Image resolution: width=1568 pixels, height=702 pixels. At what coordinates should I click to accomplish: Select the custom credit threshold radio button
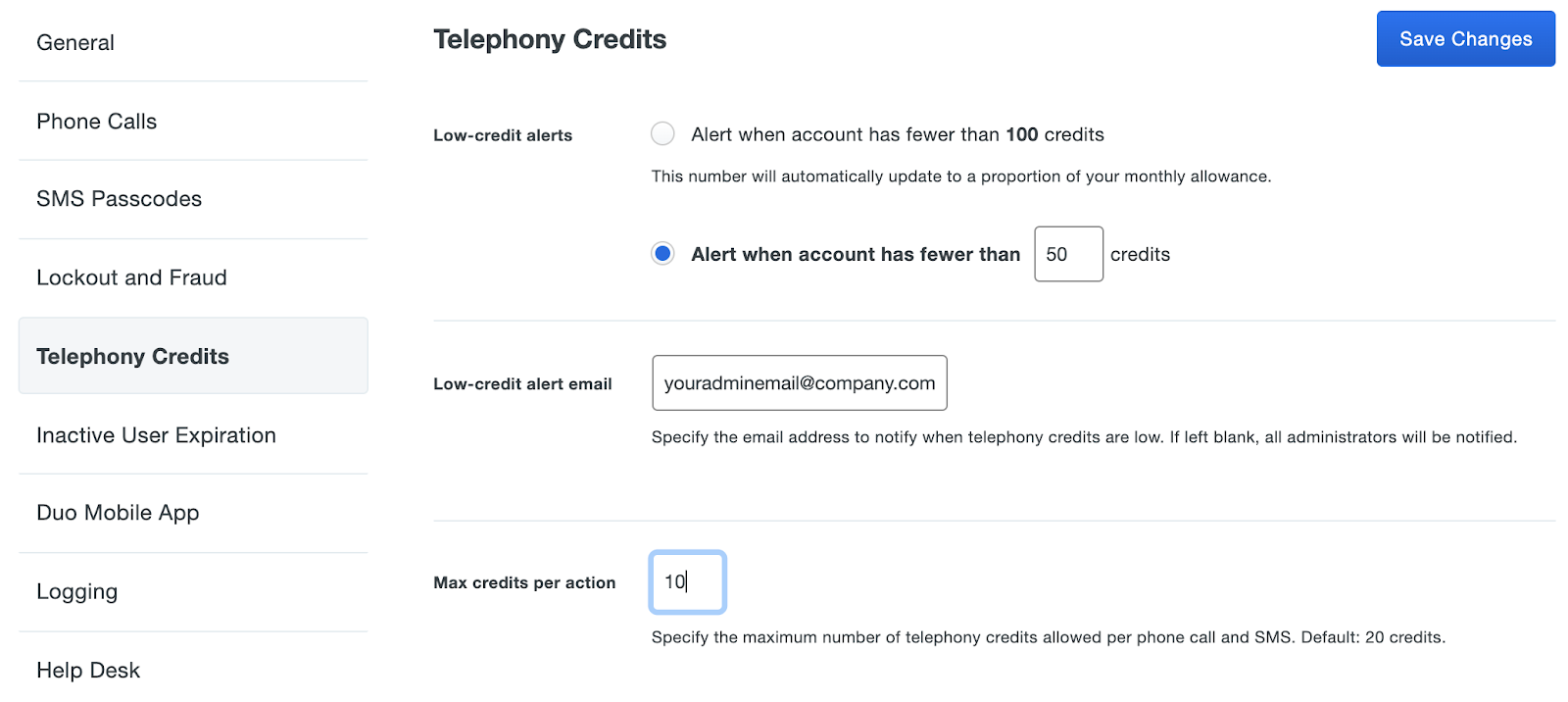click(x=663, y=254)
